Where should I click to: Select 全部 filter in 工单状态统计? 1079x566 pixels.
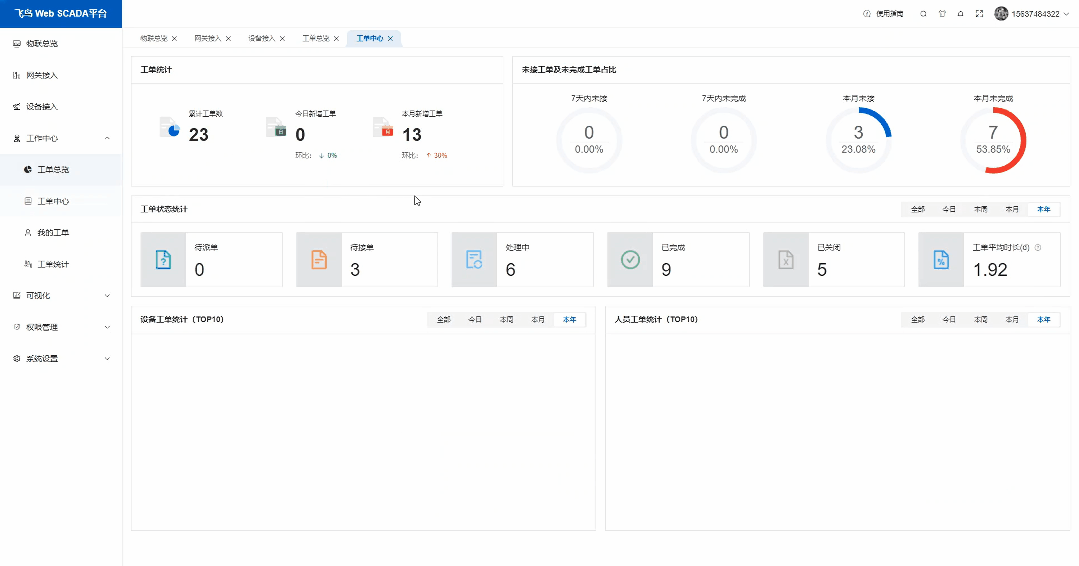tap(917, 209)
